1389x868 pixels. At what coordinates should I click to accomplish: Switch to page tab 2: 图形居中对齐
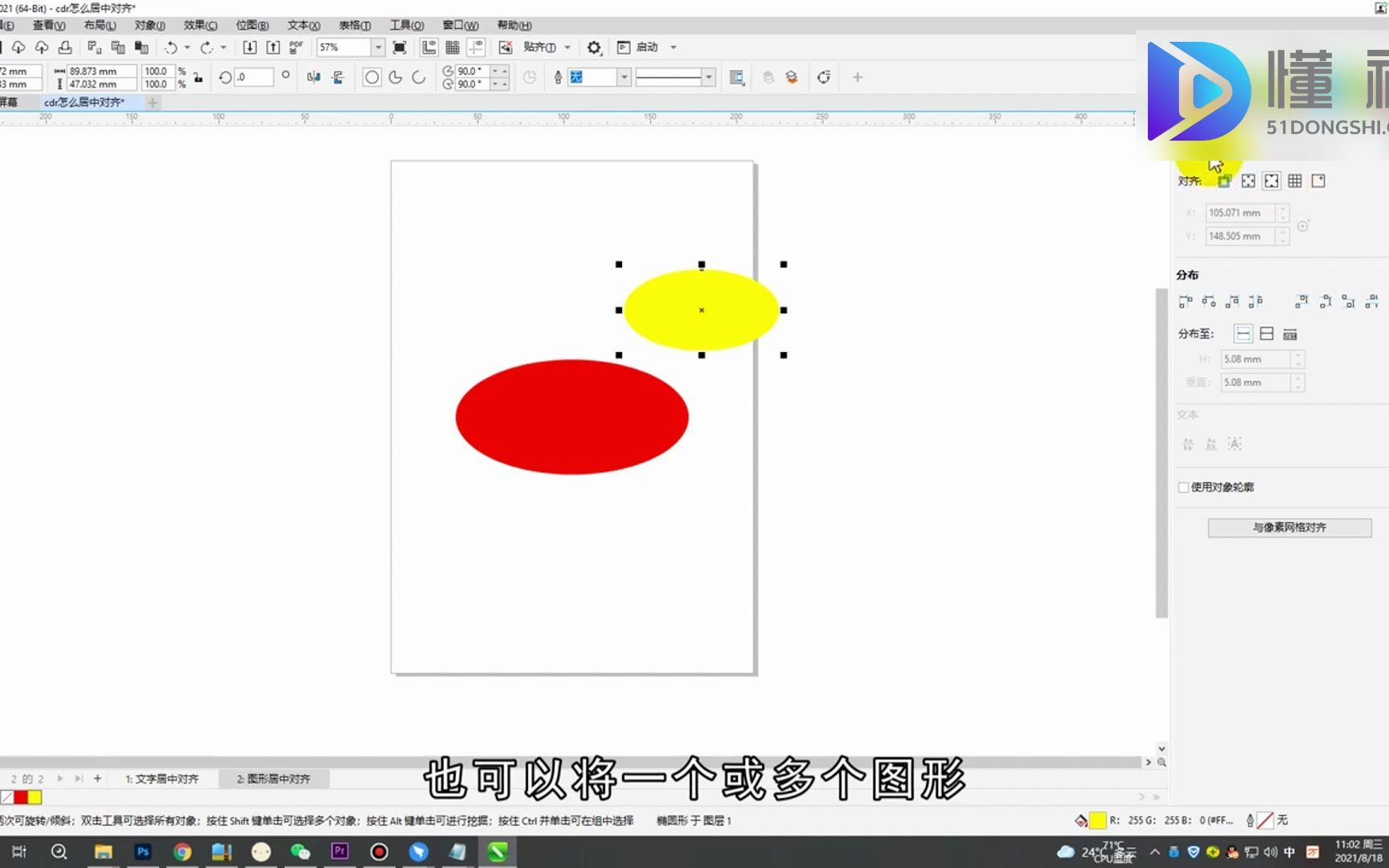tap(273, 779)
